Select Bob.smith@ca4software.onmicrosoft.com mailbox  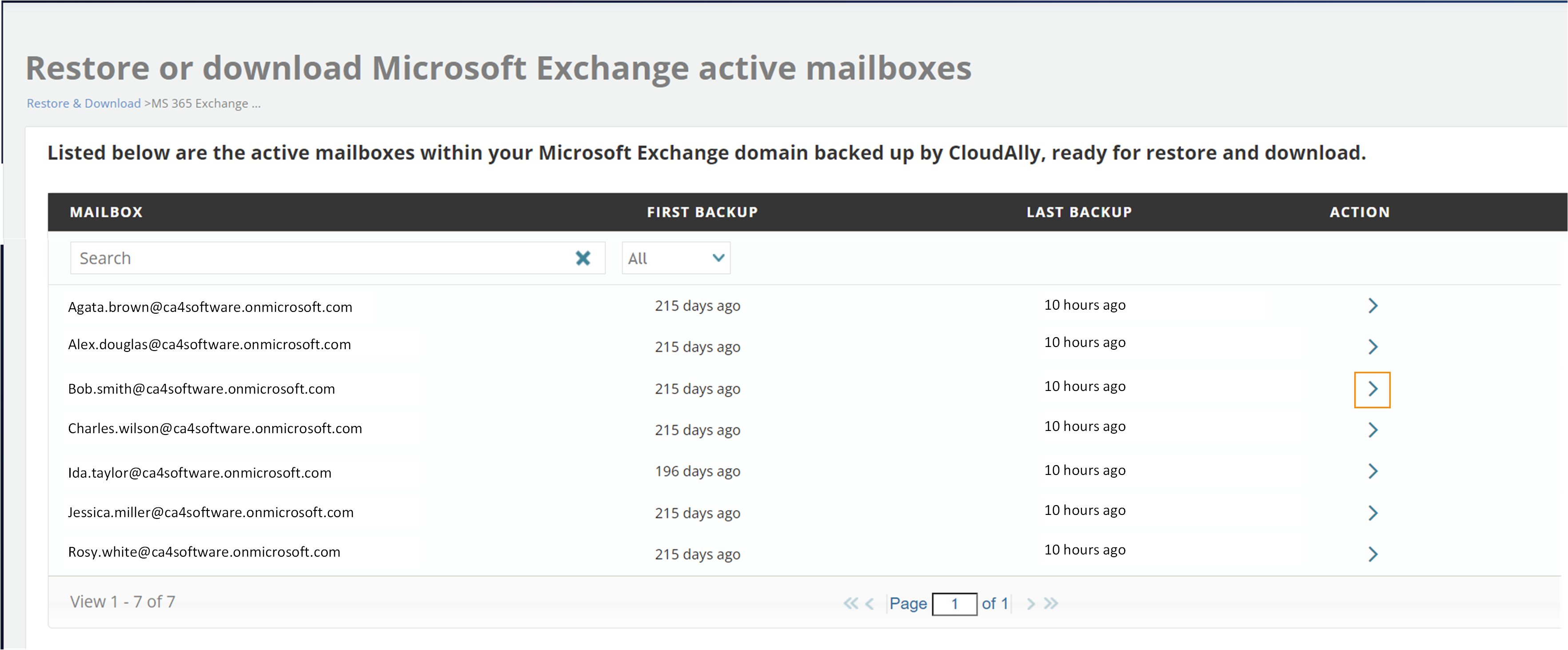pyautogui.click(x=201, y=390)
